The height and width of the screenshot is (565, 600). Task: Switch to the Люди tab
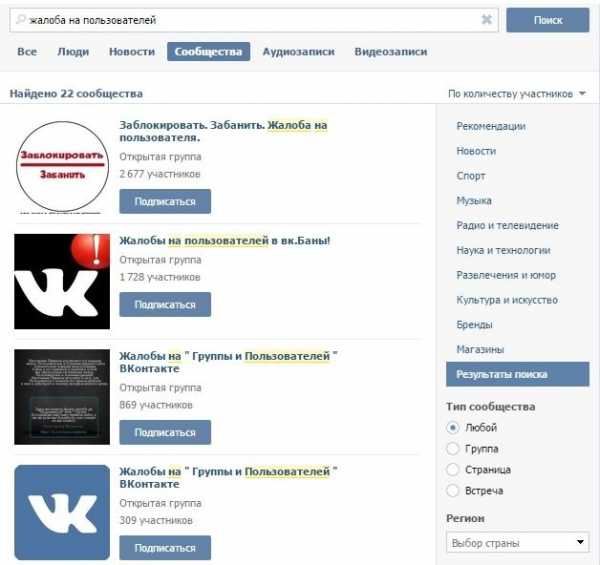pos(73,52)
